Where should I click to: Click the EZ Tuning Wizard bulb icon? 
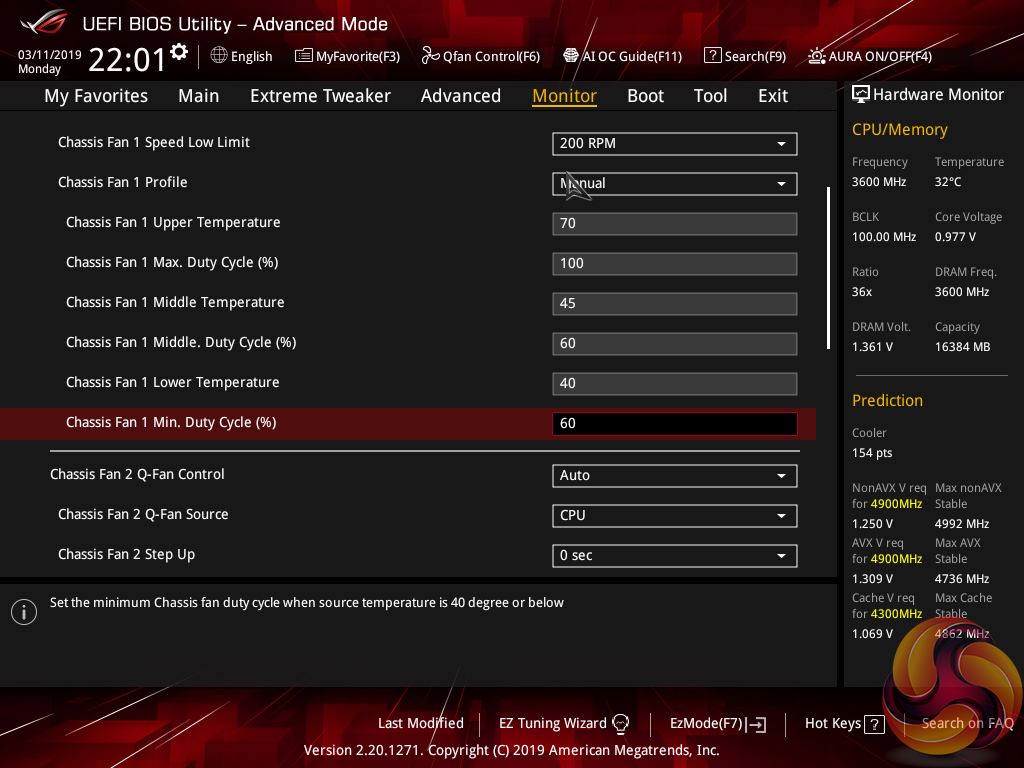tap(620, 724)
